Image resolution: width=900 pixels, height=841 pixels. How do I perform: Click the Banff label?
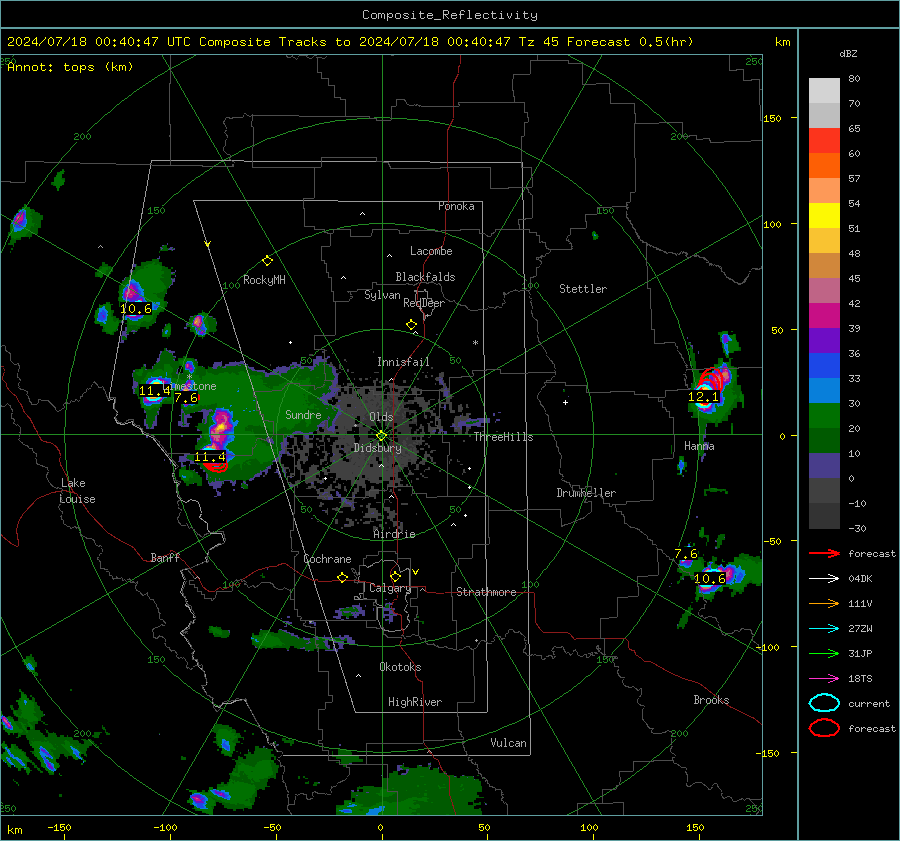coord(165,558)
